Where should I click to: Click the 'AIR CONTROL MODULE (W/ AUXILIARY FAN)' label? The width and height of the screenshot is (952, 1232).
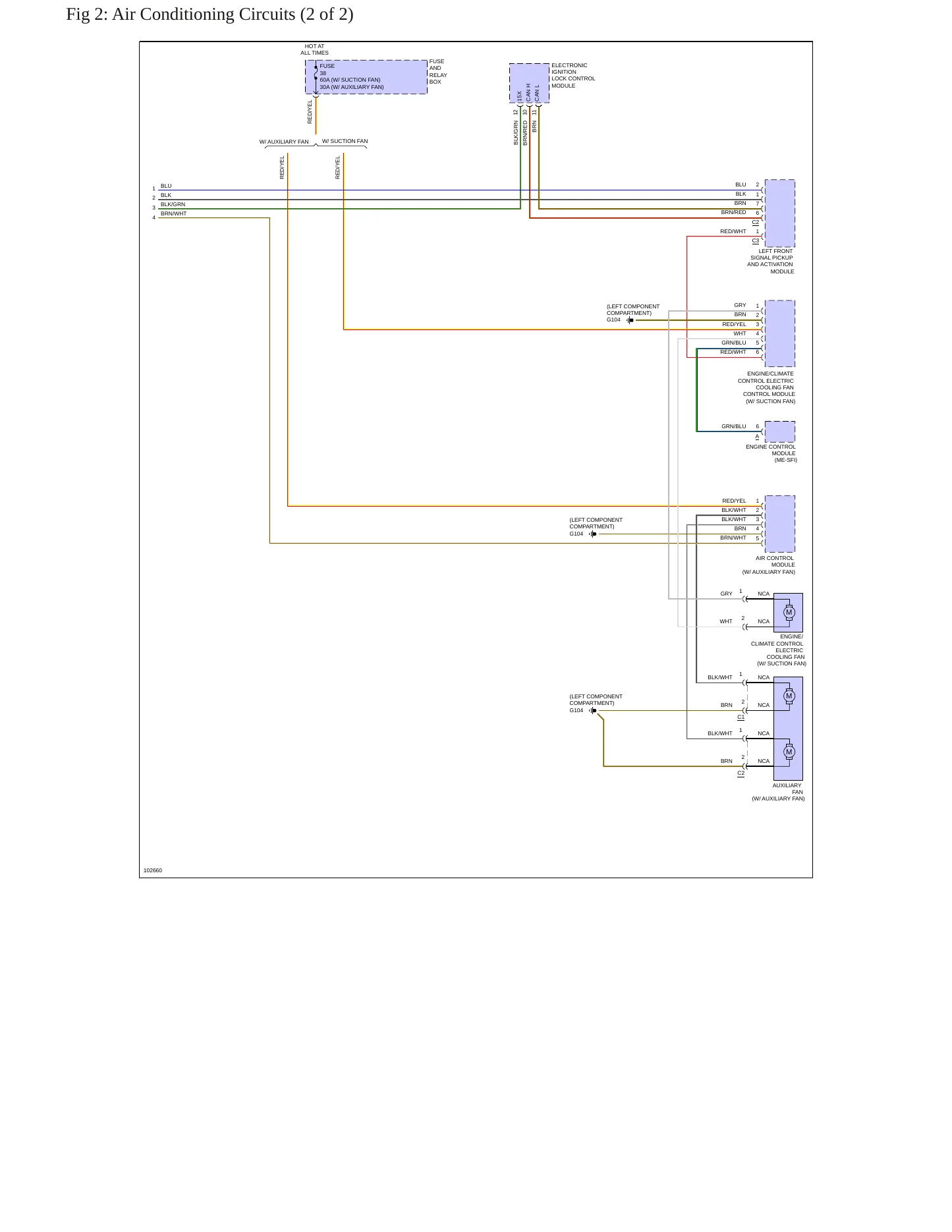point(769,565)
